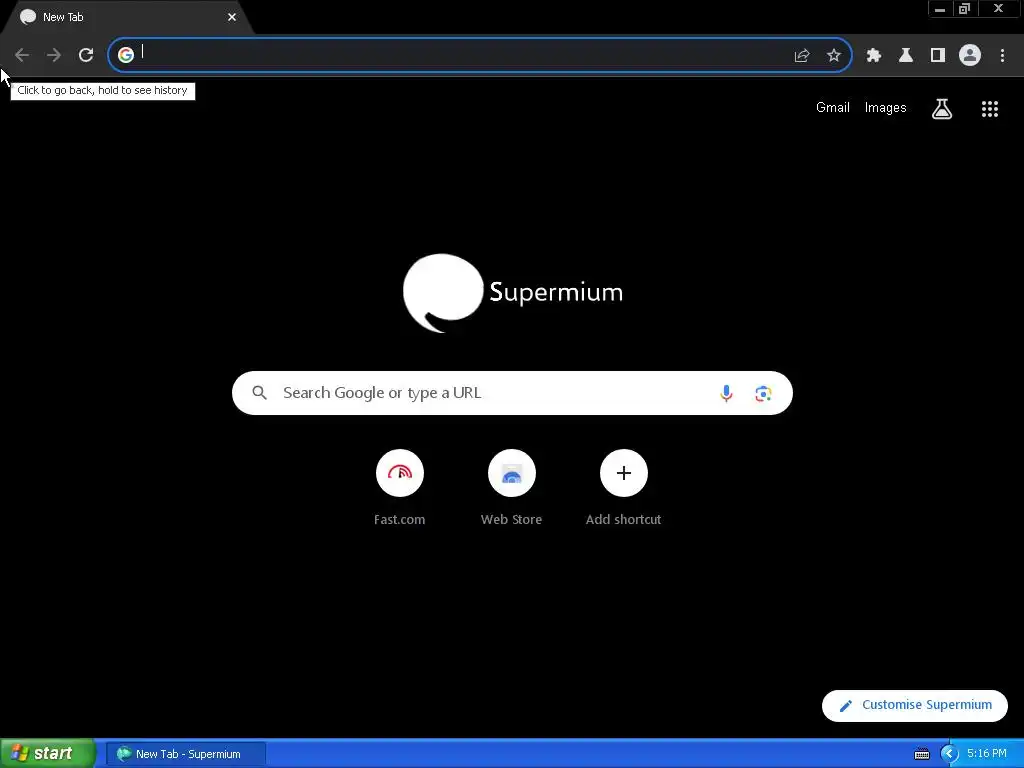Open the toolbar flask experiments icon

906,56
